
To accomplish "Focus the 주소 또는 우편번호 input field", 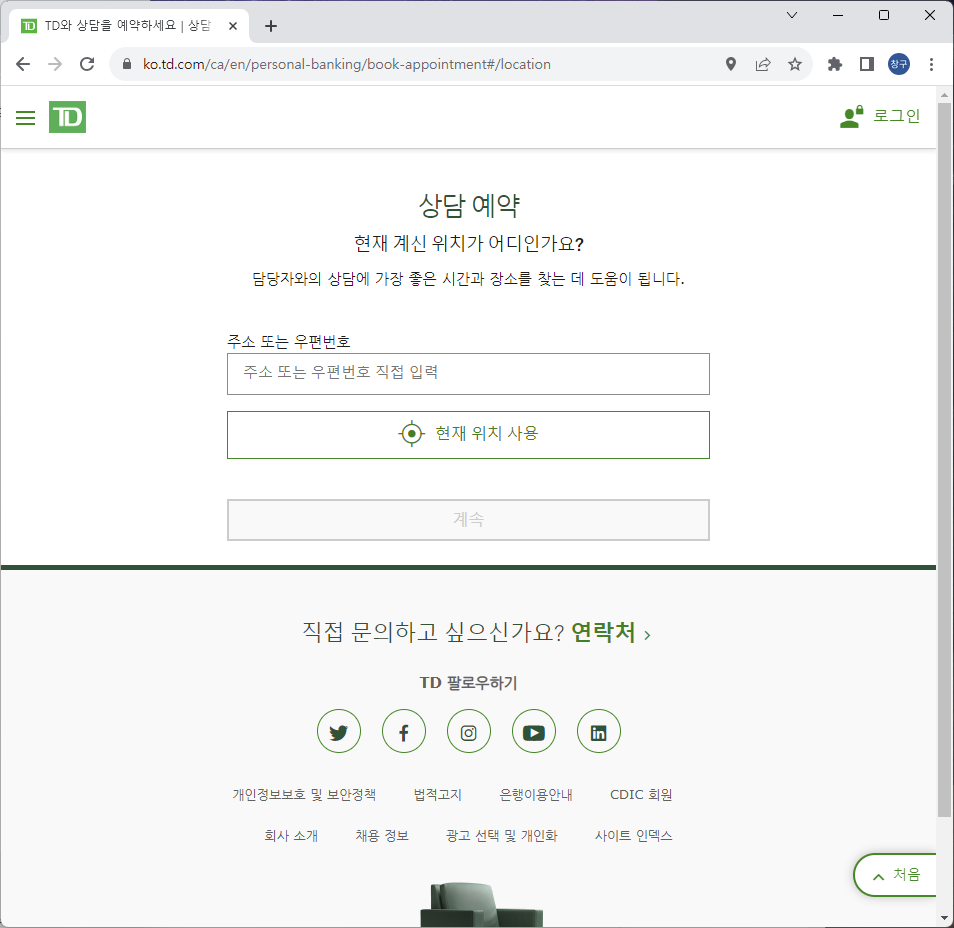I will (468, 374).
